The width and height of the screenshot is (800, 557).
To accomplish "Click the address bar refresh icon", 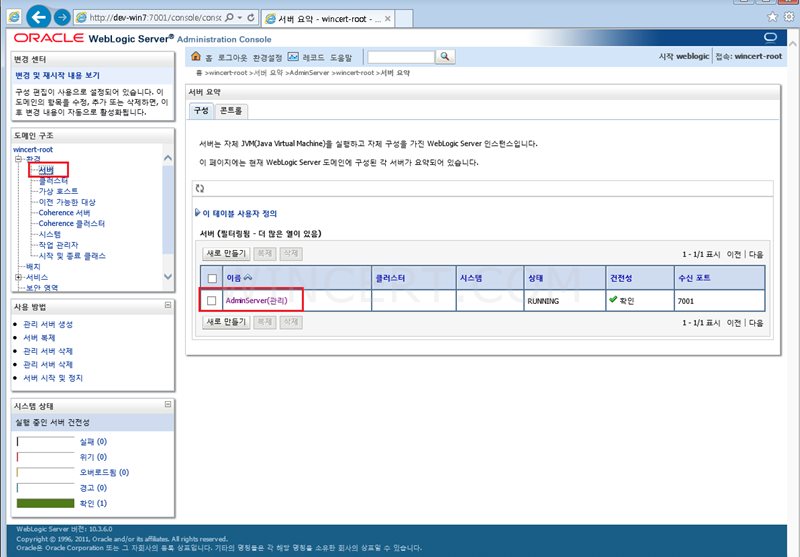I will tap(251, 17).
